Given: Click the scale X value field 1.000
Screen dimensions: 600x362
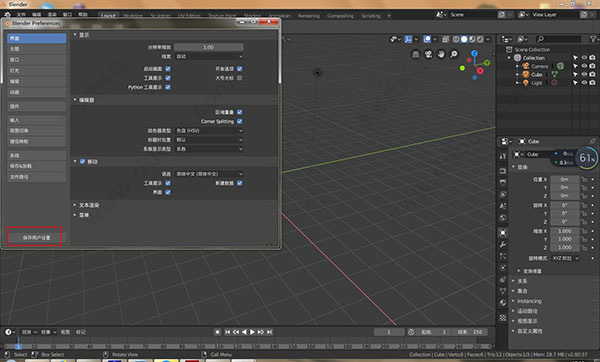Looking at the screenshot, I should [x=565, y=231].
